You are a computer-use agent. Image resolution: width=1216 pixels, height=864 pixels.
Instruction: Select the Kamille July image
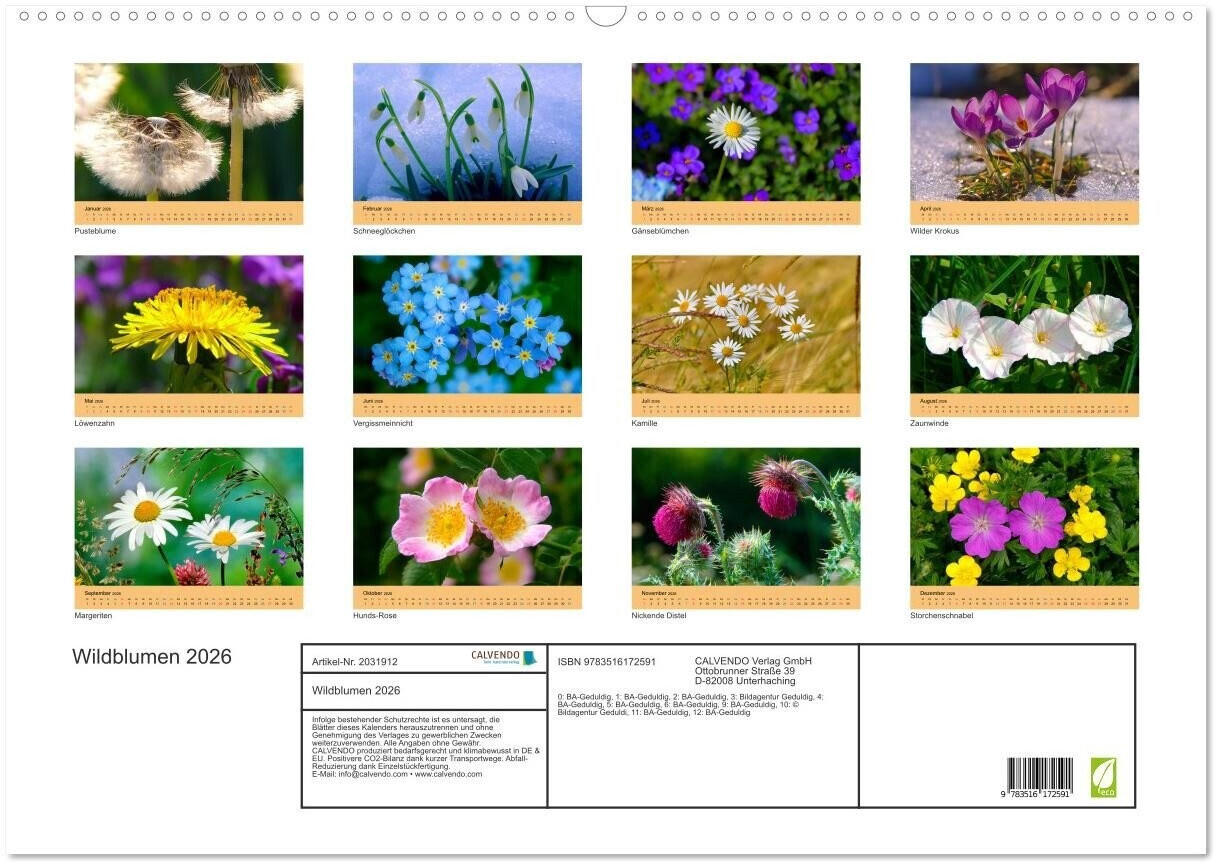745,324
